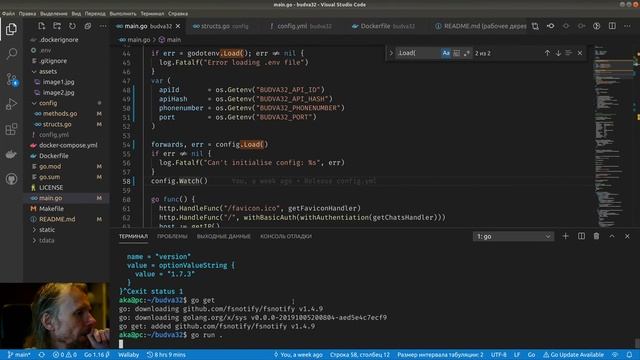Viewport: 640px width, 360px height.
Task: Open explorer more actions menu
Action: click(x=103, y=26)
